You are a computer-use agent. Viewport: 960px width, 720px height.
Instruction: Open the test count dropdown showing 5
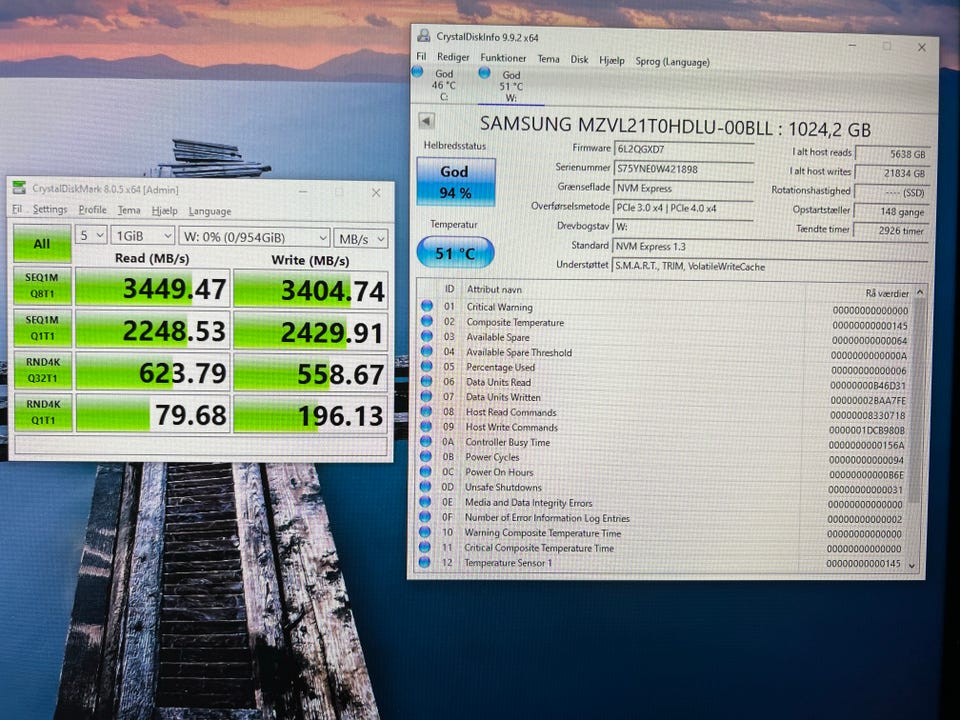point(91,235)
